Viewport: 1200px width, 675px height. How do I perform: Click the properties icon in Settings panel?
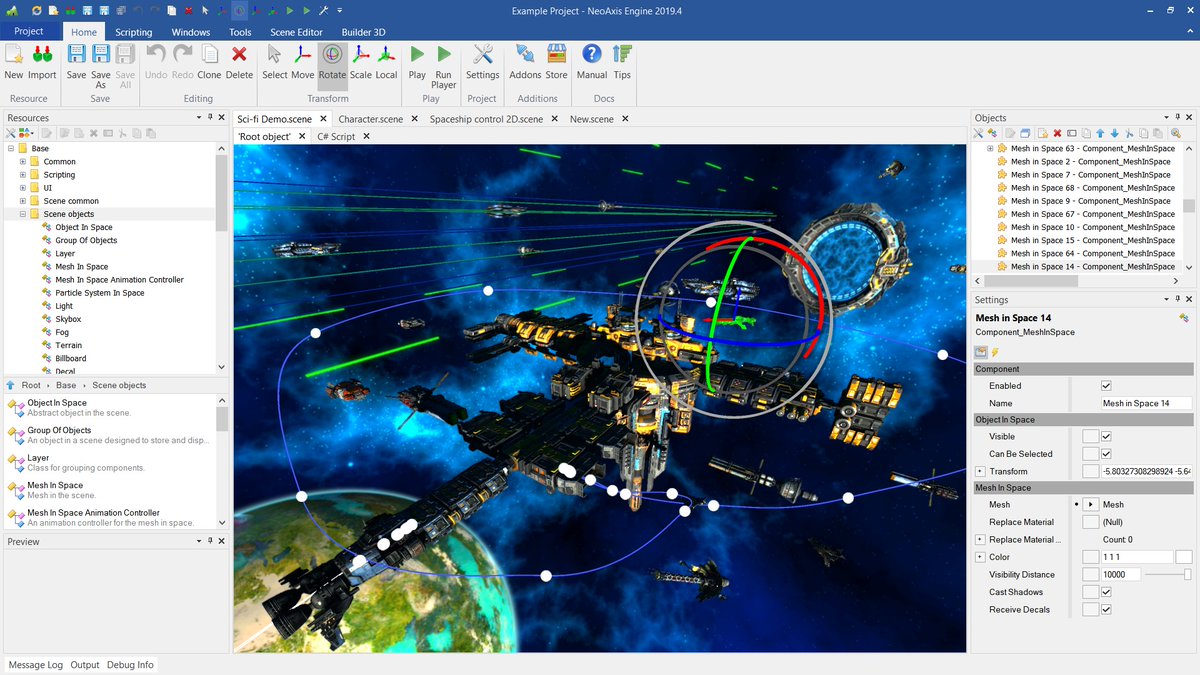[981, 352]
